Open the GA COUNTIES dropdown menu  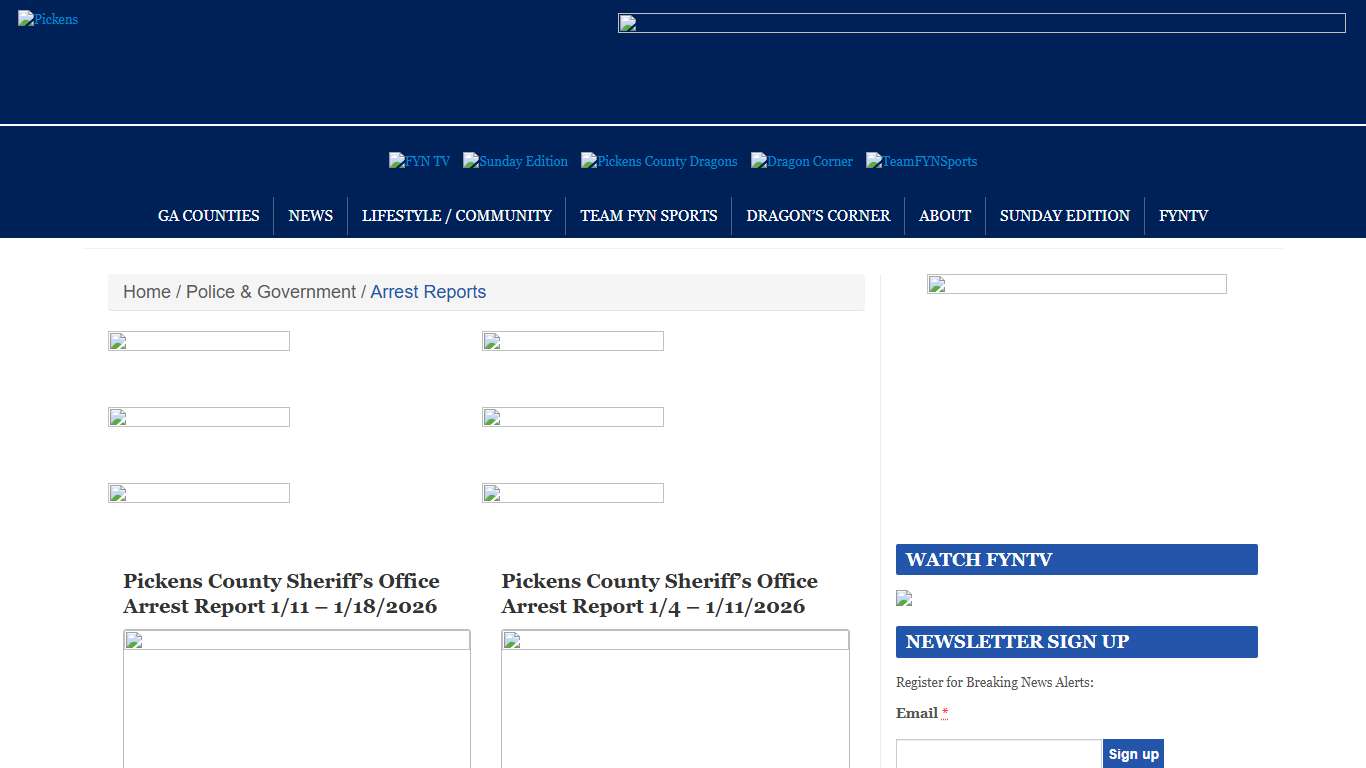208,216
